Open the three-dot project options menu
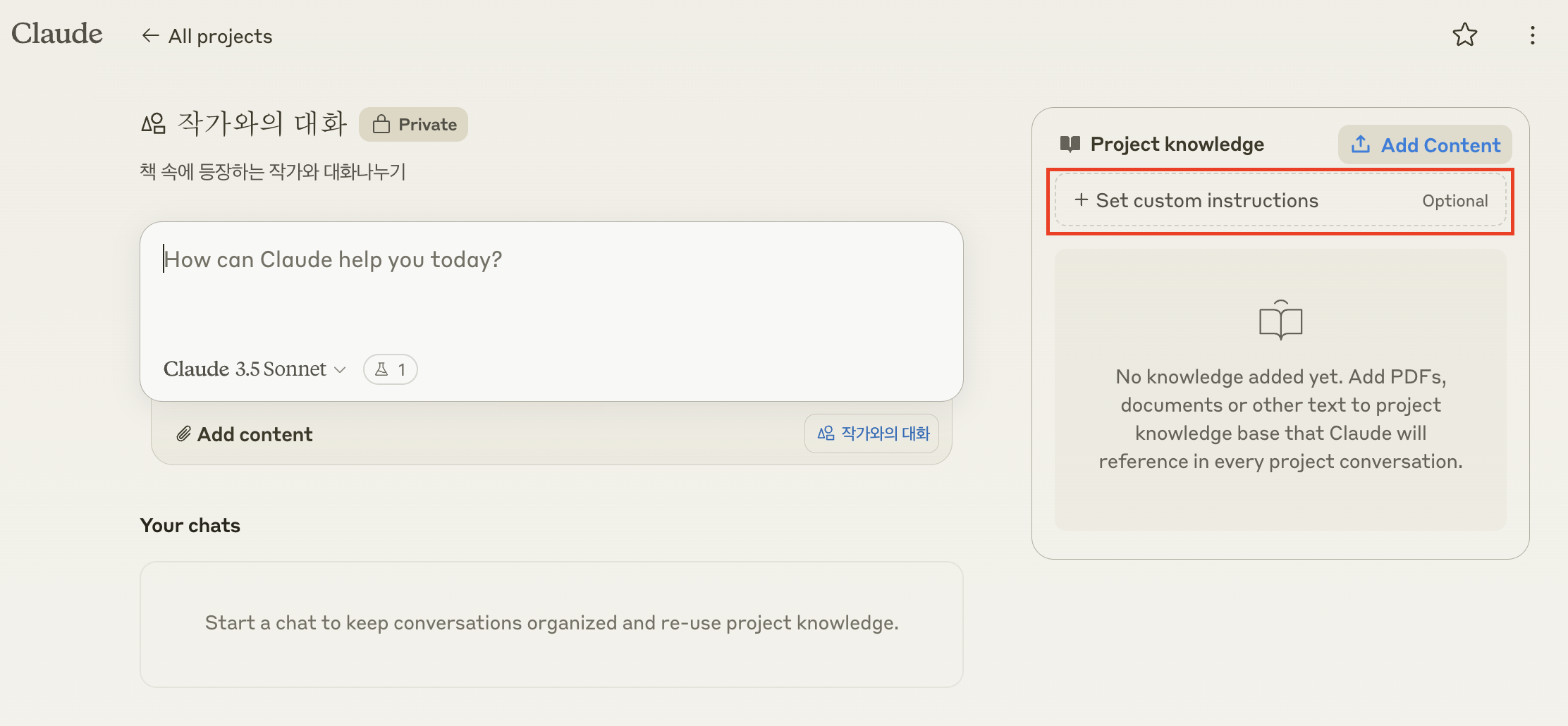The image size is (1568, 726). [1532, 35]
